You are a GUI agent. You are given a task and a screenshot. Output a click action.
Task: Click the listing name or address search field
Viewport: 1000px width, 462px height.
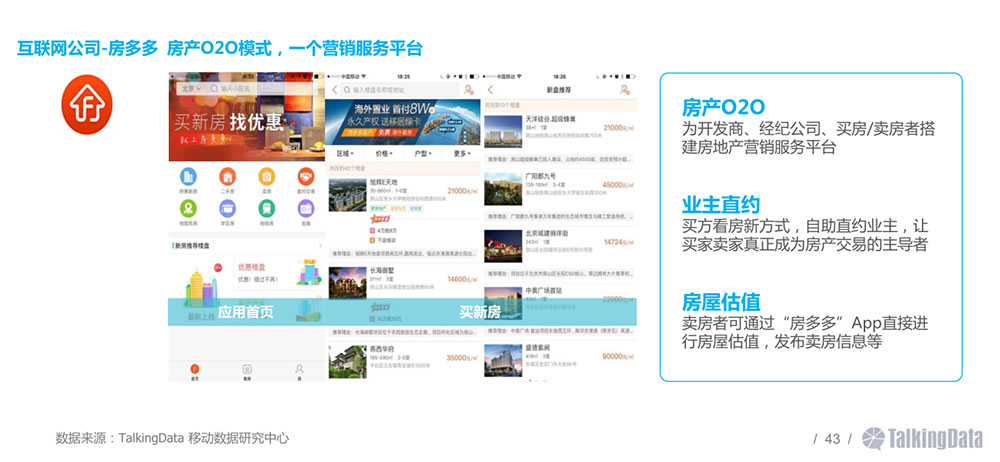tap(400, 90)
